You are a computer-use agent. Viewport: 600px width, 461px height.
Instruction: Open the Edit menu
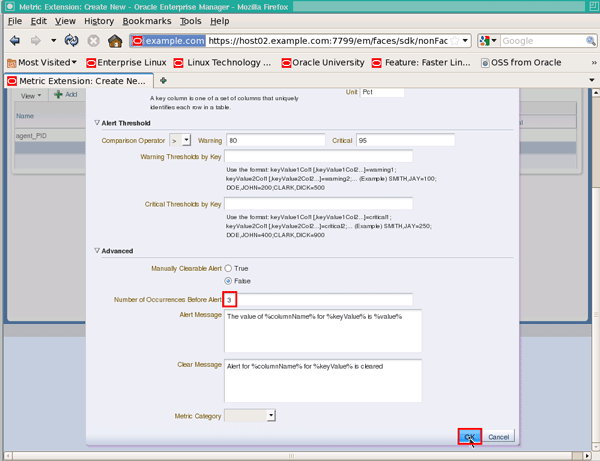39,21
